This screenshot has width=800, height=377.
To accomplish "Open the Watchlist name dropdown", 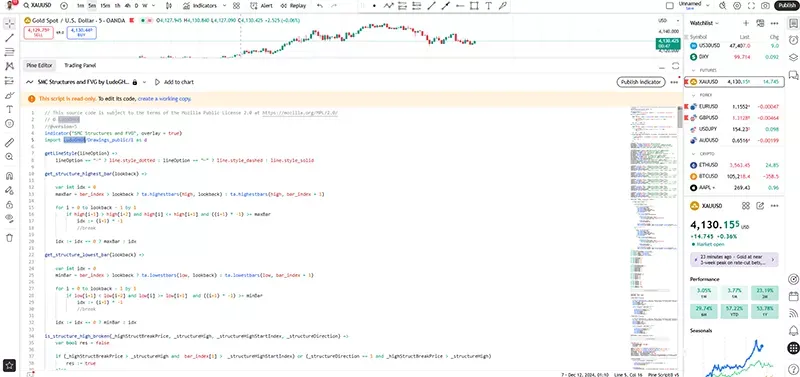I will click(x=705, y=23).
